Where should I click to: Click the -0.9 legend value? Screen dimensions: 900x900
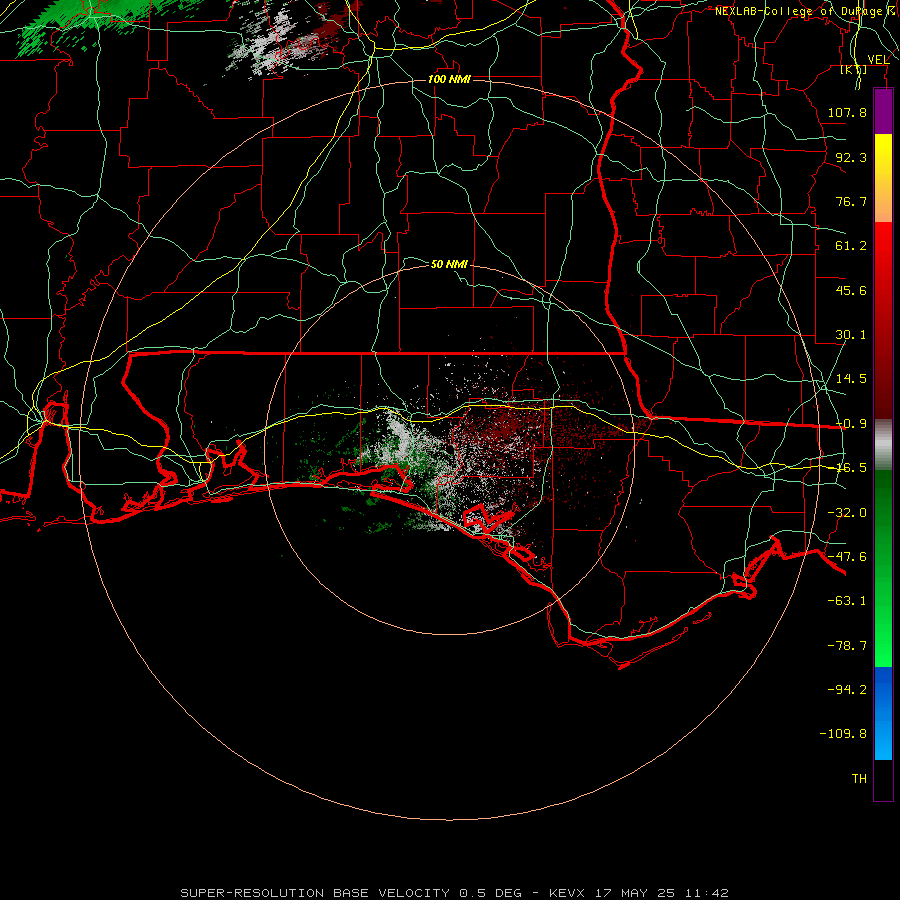(x=851, y=424)
